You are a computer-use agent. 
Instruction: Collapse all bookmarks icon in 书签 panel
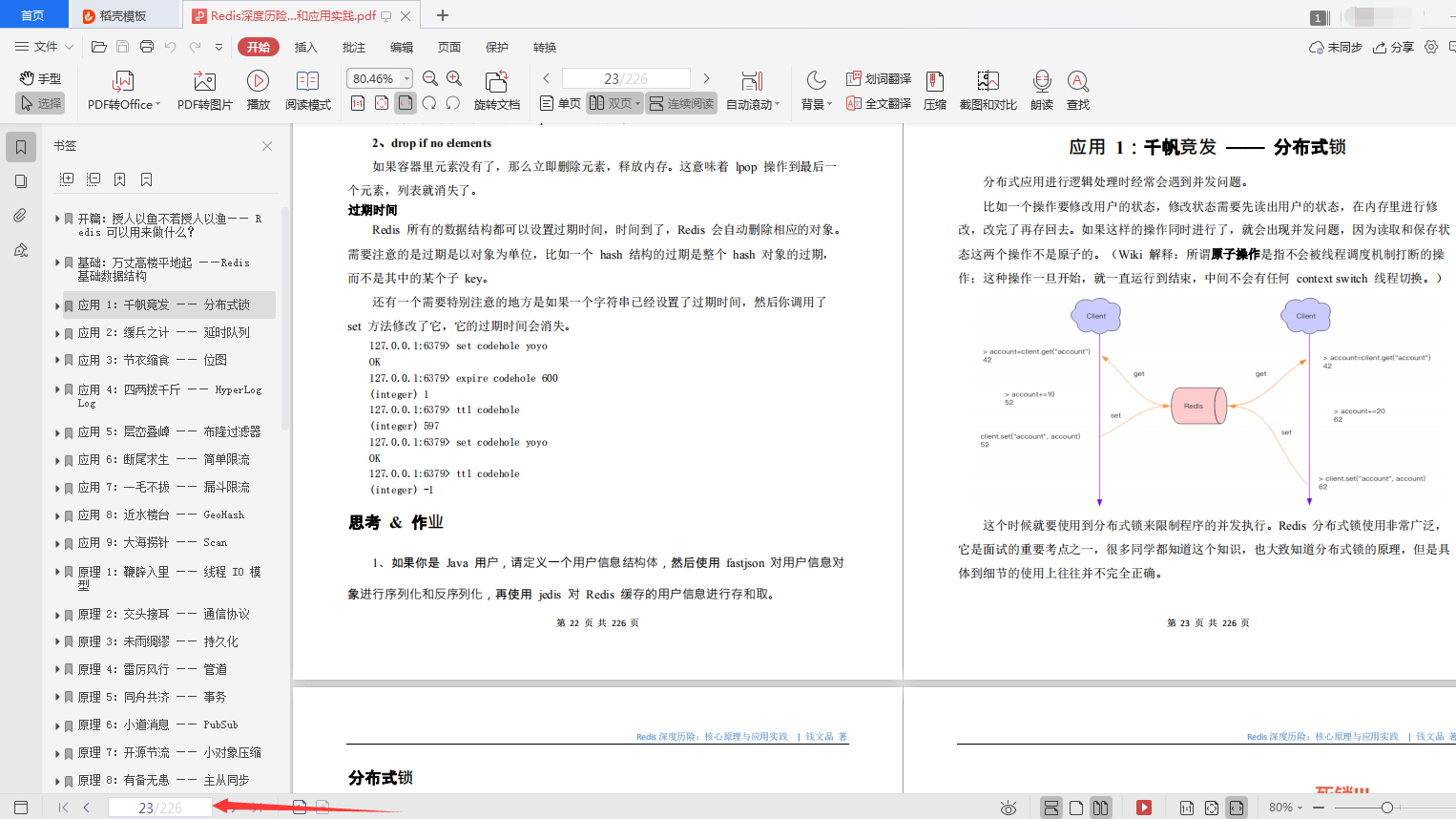point(94,179)
